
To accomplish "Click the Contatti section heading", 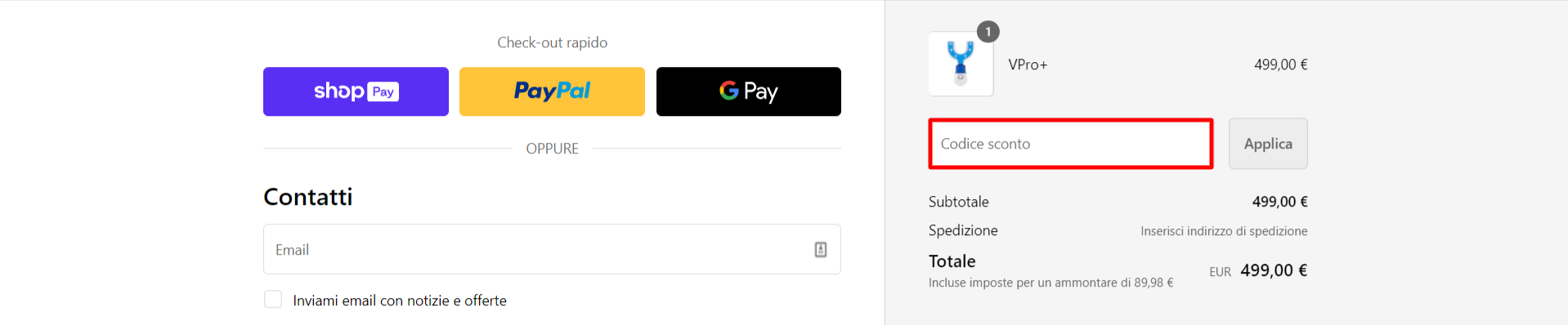I will (x=308, y=197).
